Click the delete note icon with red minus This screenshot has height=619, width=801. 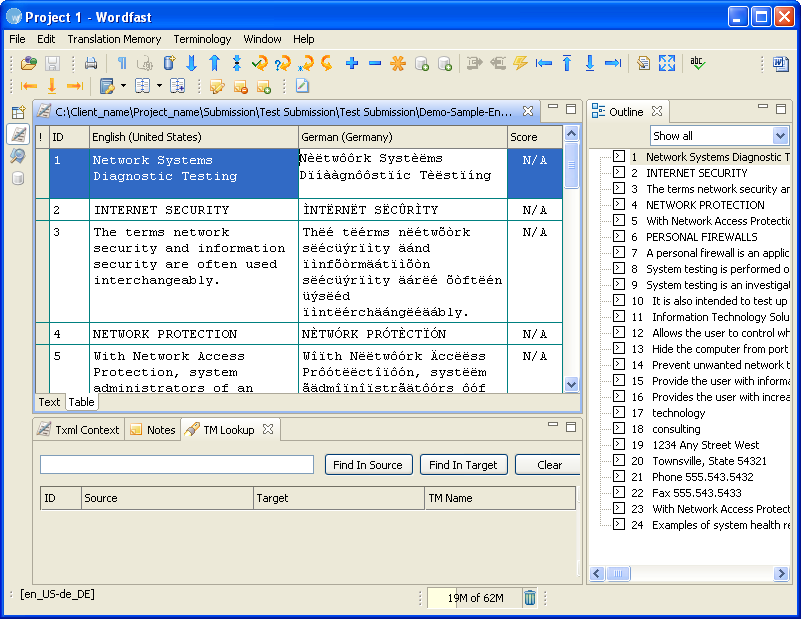[x=241, y=86]
